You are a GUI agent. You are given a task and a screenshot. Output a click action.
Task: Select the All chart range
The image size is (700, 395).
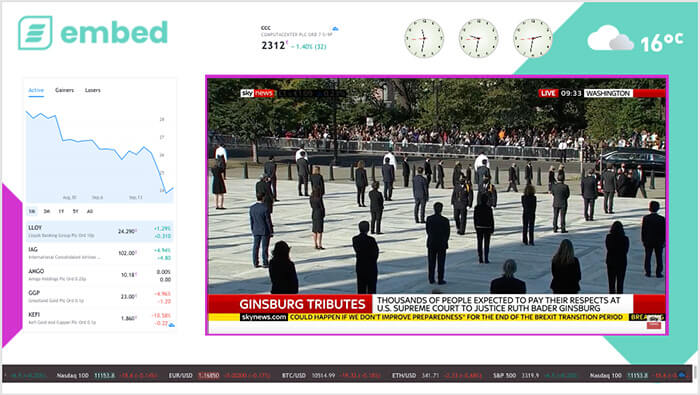tap(90, 211)
